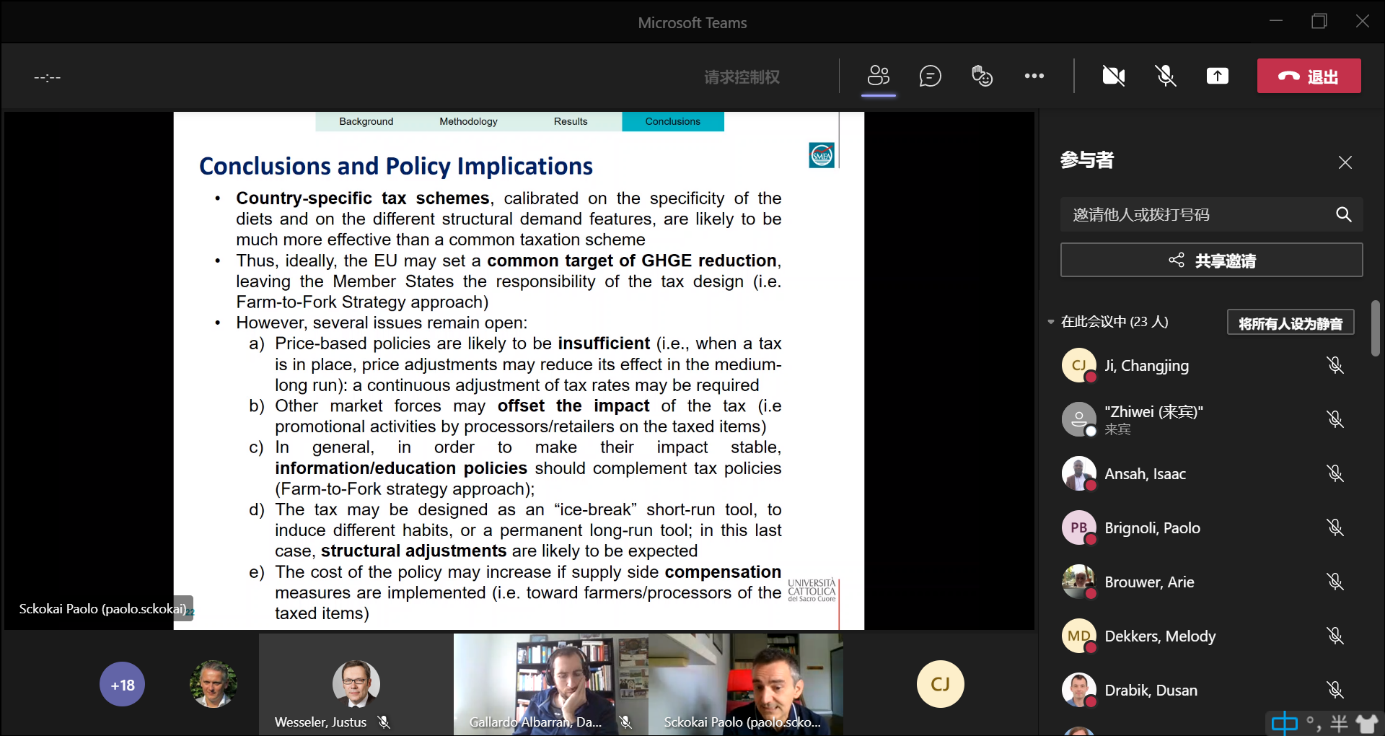
Task: Leave the meeting with red button
Action: [x=1308, y=76]
